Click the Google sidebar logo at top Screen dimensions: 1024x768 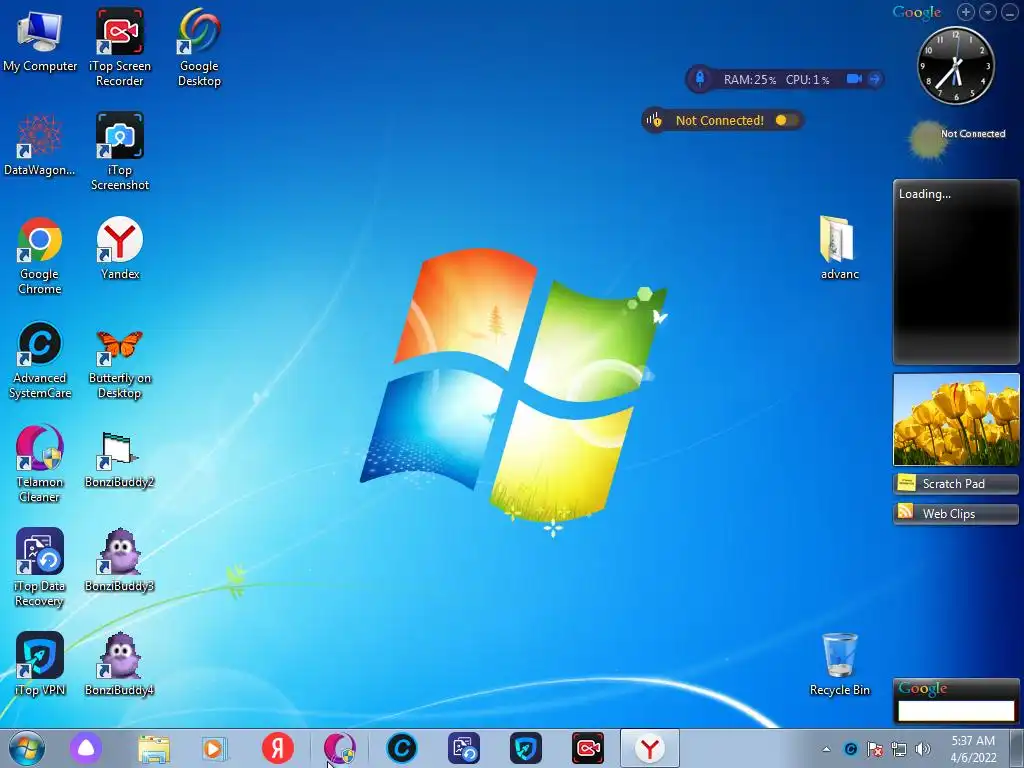(x=917, y=12)
